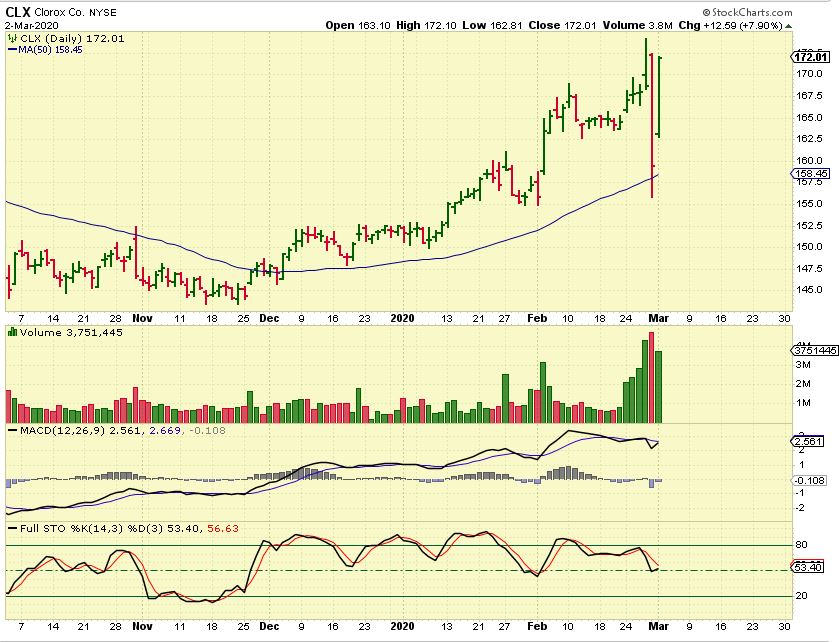839x642 pixels.
Task: Click the boxed 158.45 moving average tag
Action: point(810,173)
